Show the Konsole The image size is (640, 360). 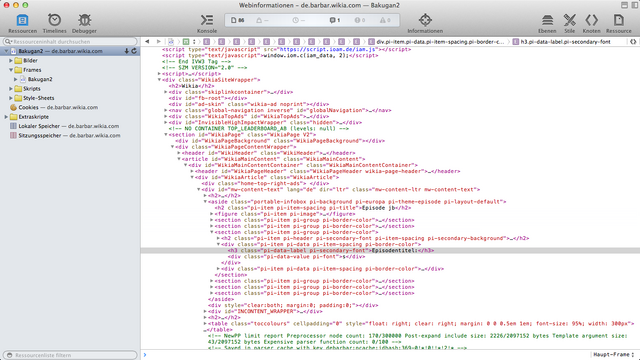tap(207, 23)
